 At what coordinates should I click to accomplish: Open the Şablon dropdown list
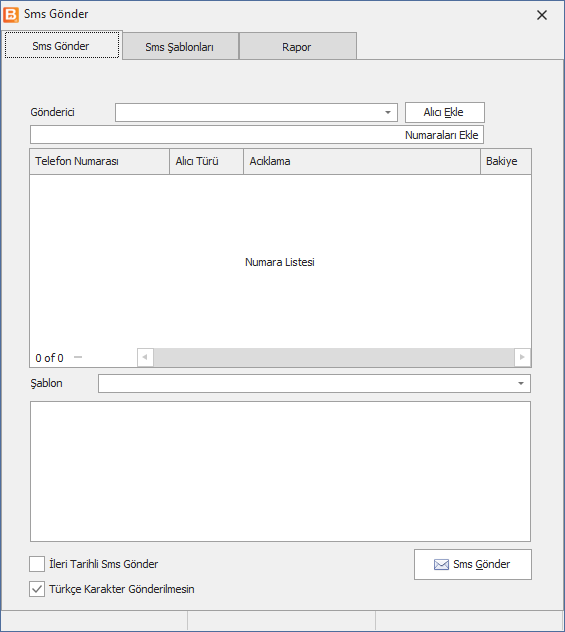pyautogui.click(x=521, y=383)
